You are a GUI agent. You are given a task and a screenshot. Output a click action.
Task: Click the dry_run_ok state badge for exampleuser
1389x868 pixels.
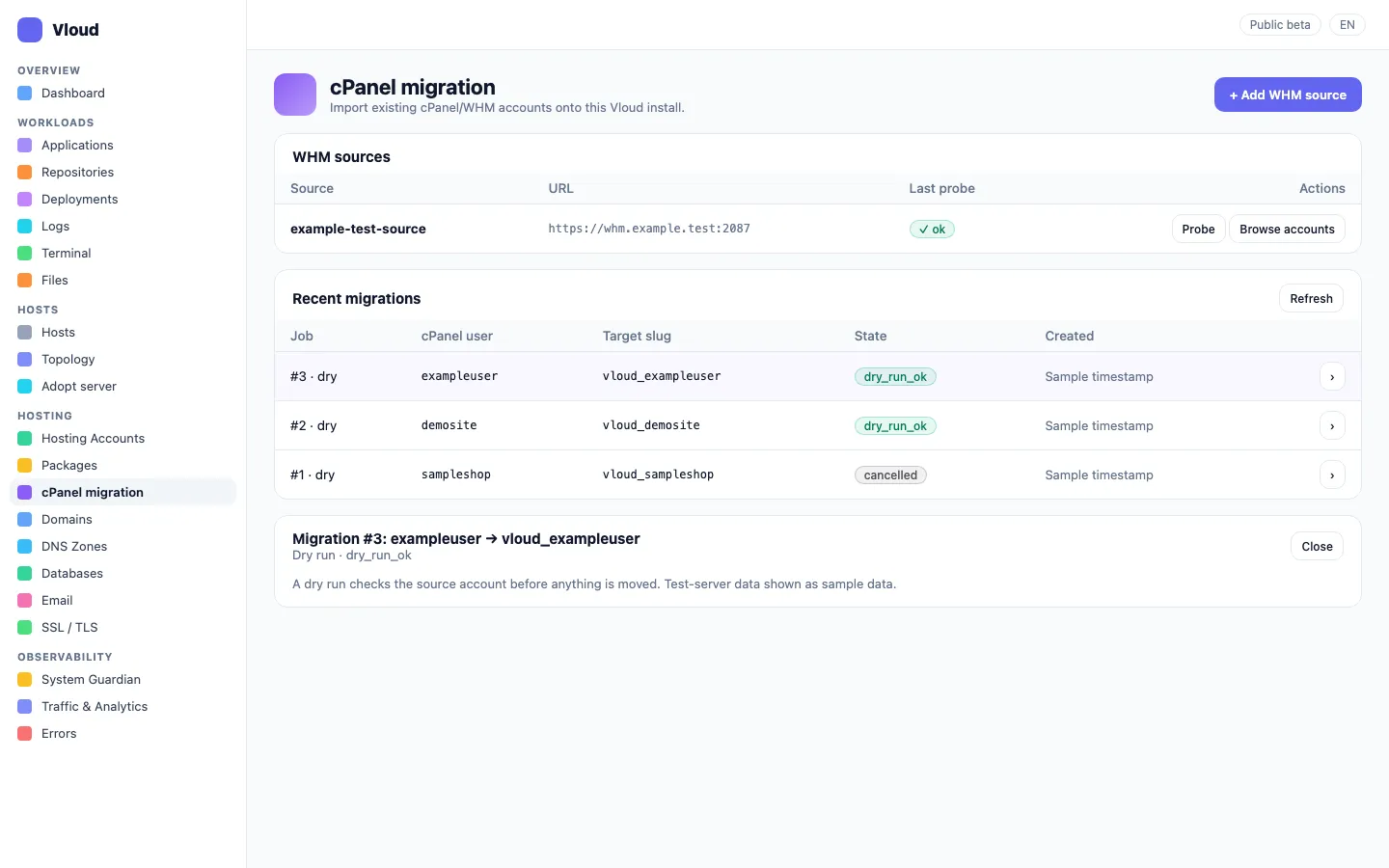895,377
